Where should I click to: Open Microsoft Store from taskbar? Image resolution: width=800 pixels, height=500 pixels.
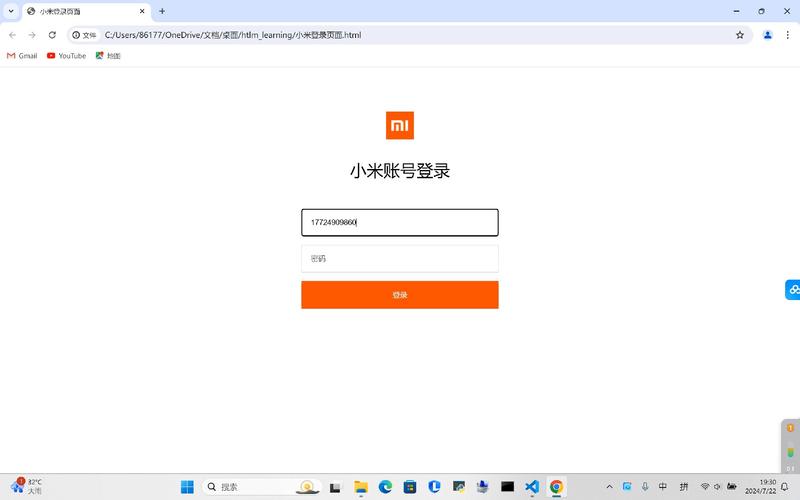tap(410, 487)
